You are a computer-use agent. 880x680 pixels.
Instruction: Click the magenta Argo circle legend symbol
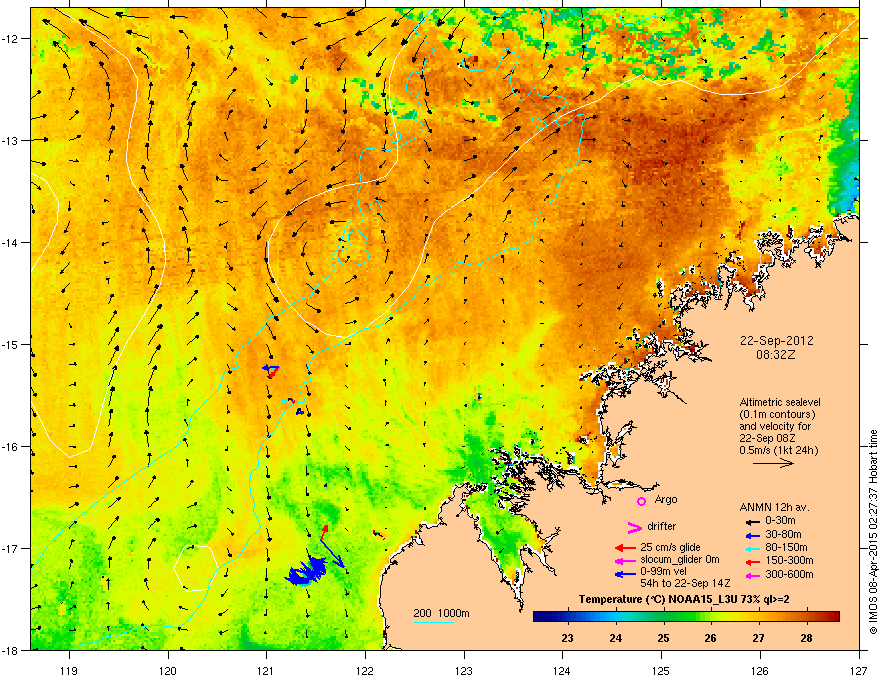point(641,501)
